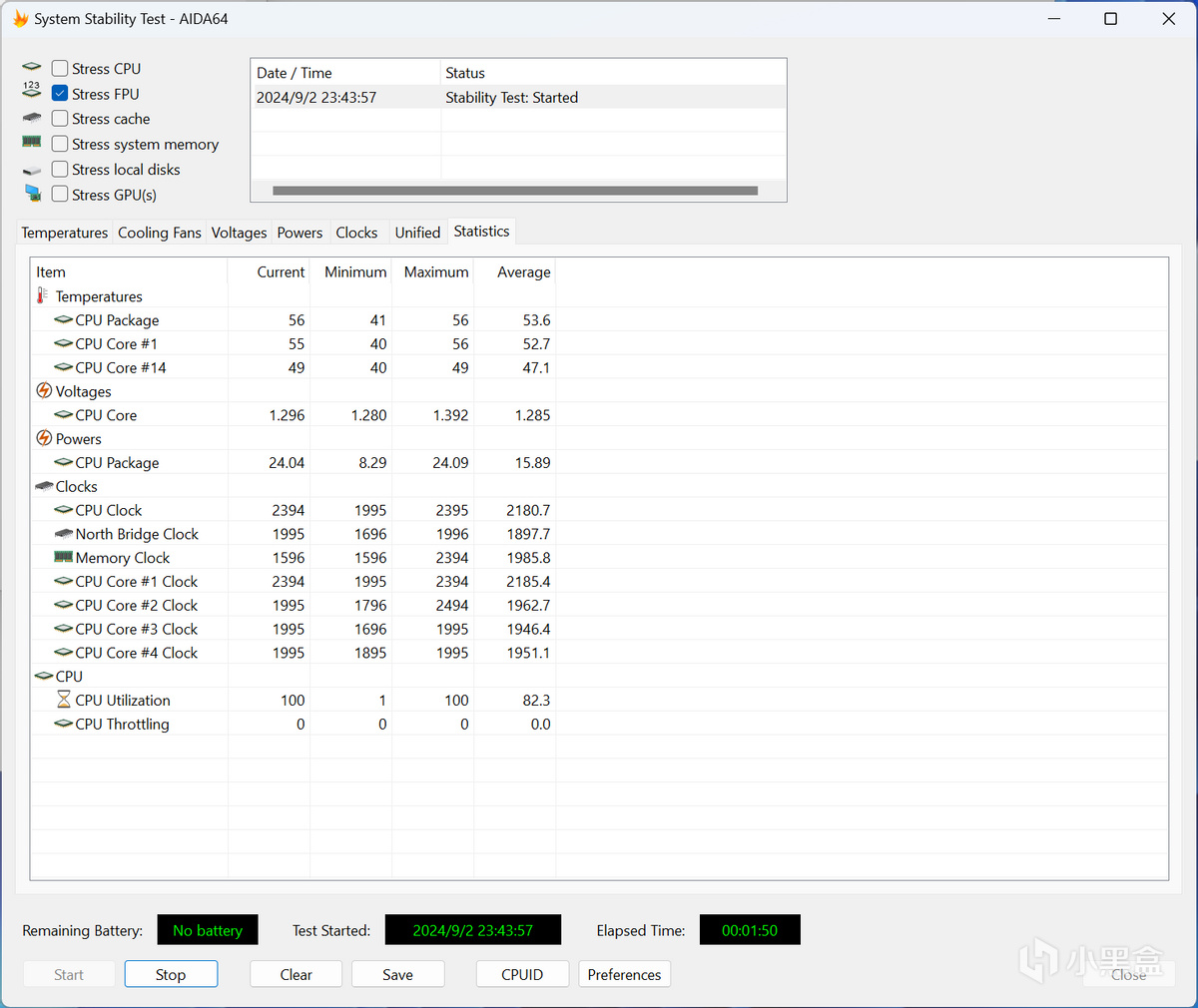The width and height of the screenshot is (1198, 1008).
Task: Select the Statistics tab
Action: 481,232
